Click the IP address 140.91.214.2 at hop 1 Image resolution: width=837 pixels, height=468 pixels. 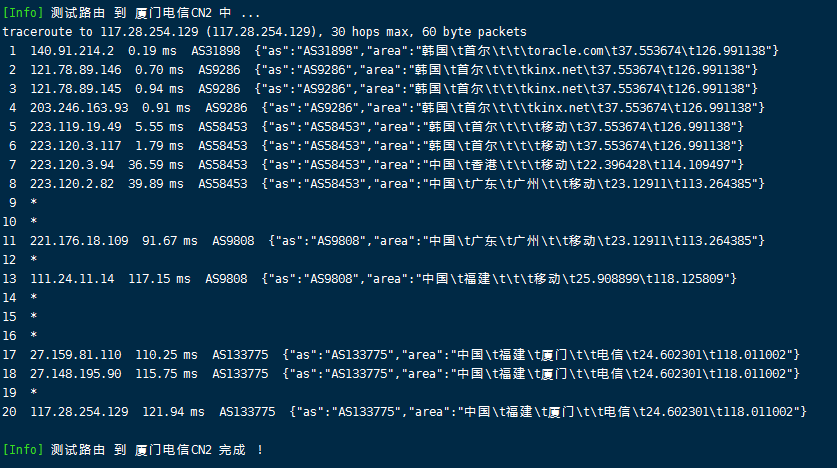click(x=72, y=51)
